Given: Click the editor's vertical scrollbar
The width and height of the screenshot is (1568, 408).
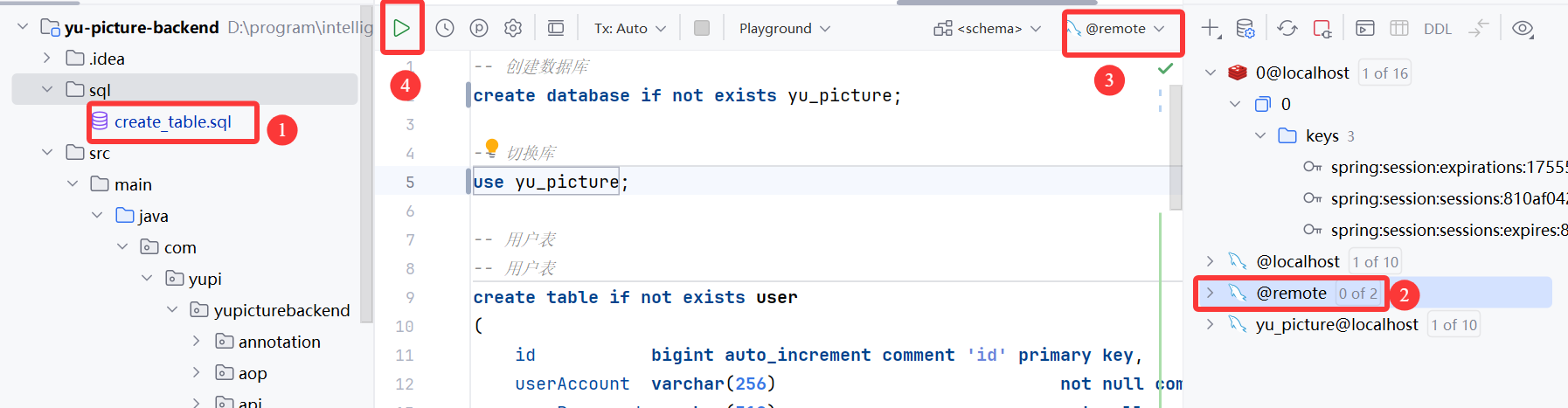Looking at the screenshot, I should [x=1176, y=149].
